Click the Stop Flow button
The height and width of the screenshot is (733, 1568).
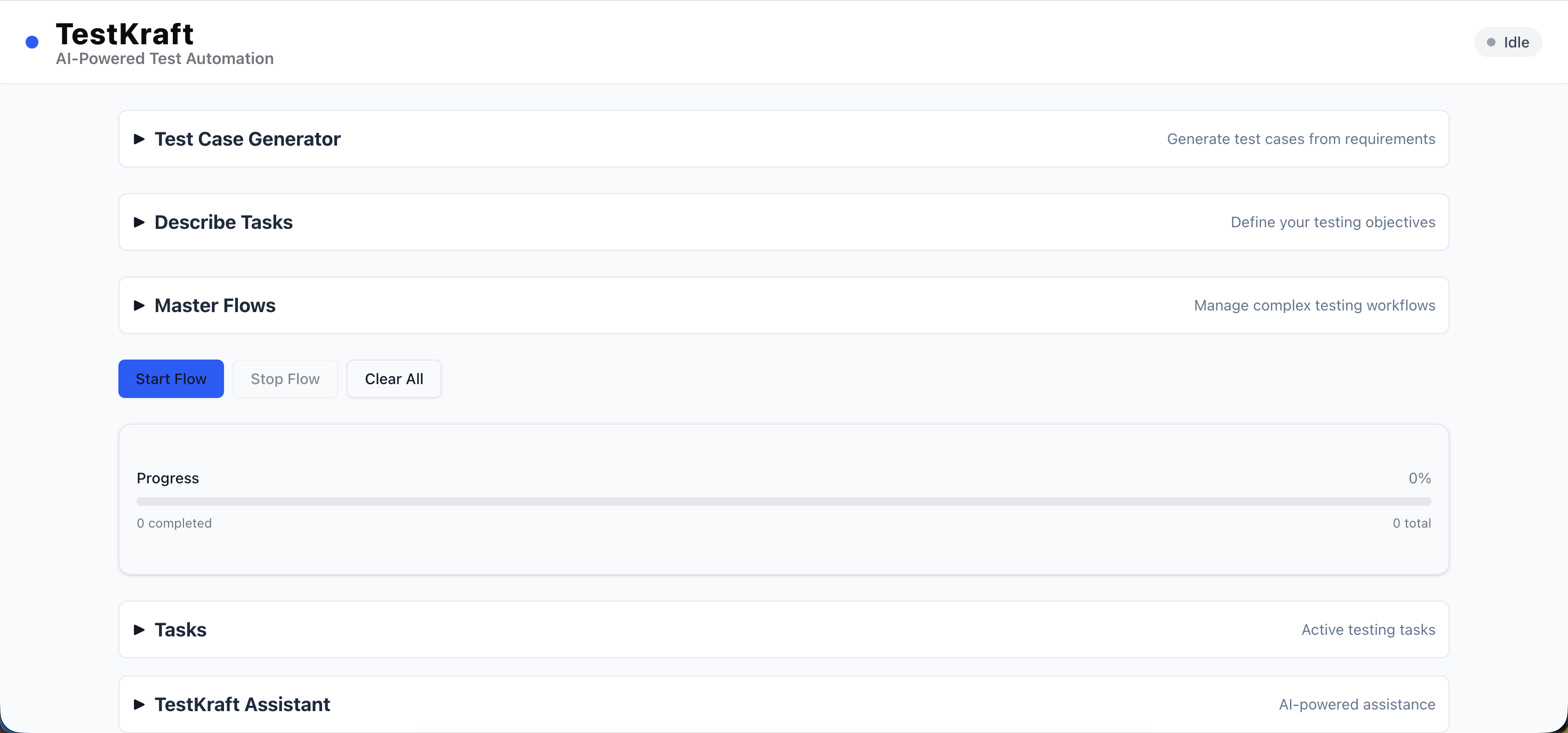(285, 378)
